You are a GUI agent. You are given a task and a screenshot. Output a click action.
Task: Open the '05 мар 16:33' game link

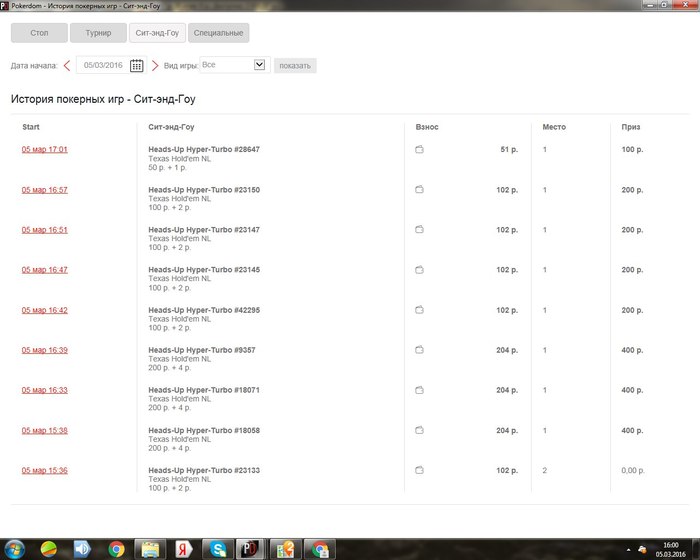click(x=45, y=390)
